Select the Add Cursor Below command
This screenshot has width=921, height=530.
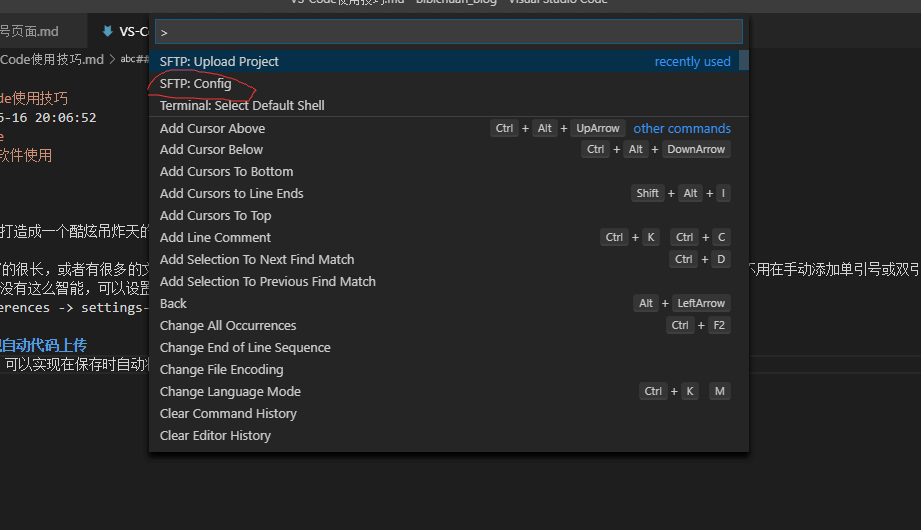[211, 150]
